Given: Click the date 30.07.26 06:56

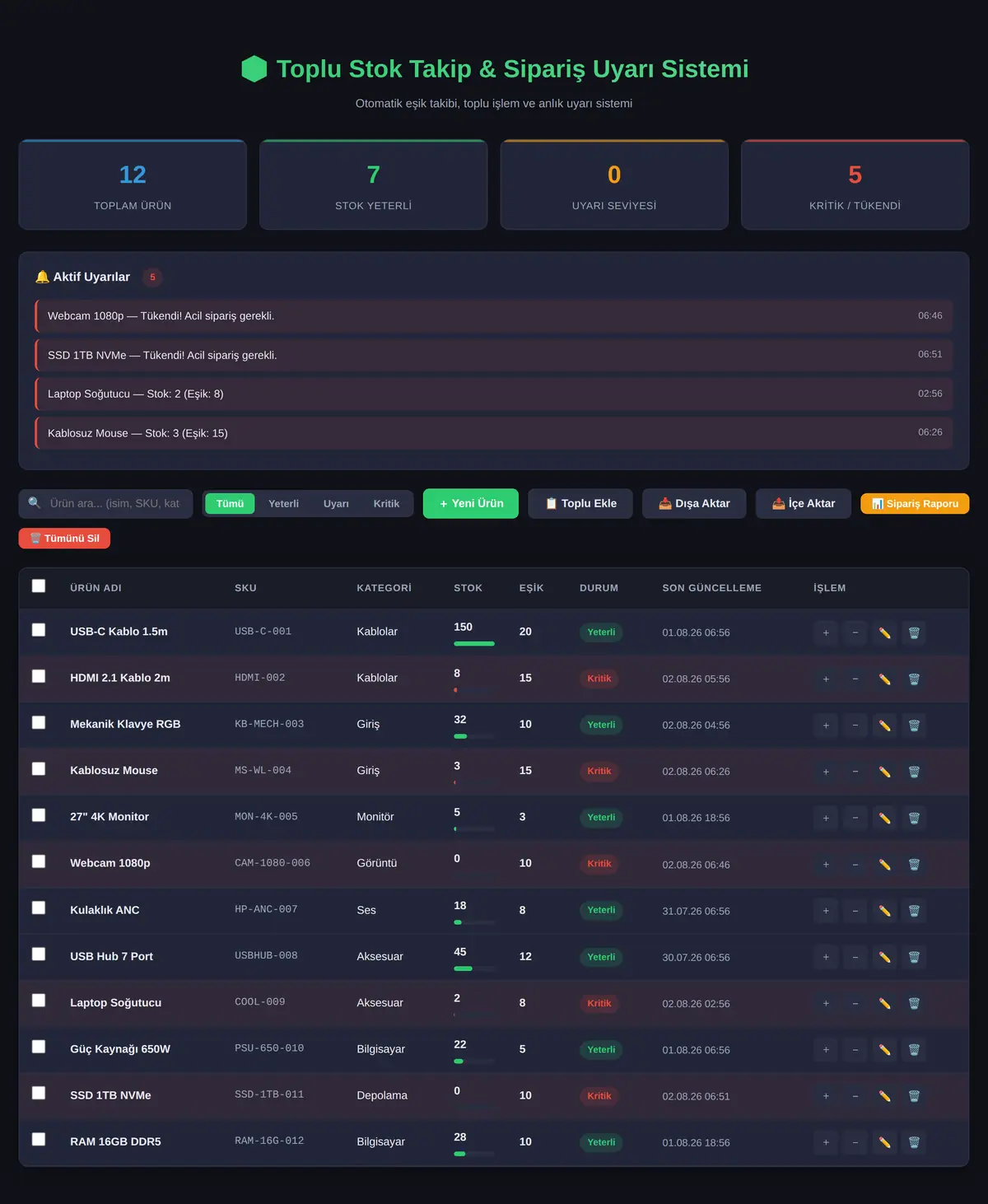Looking at the screenshot, I should pos(696,958).
